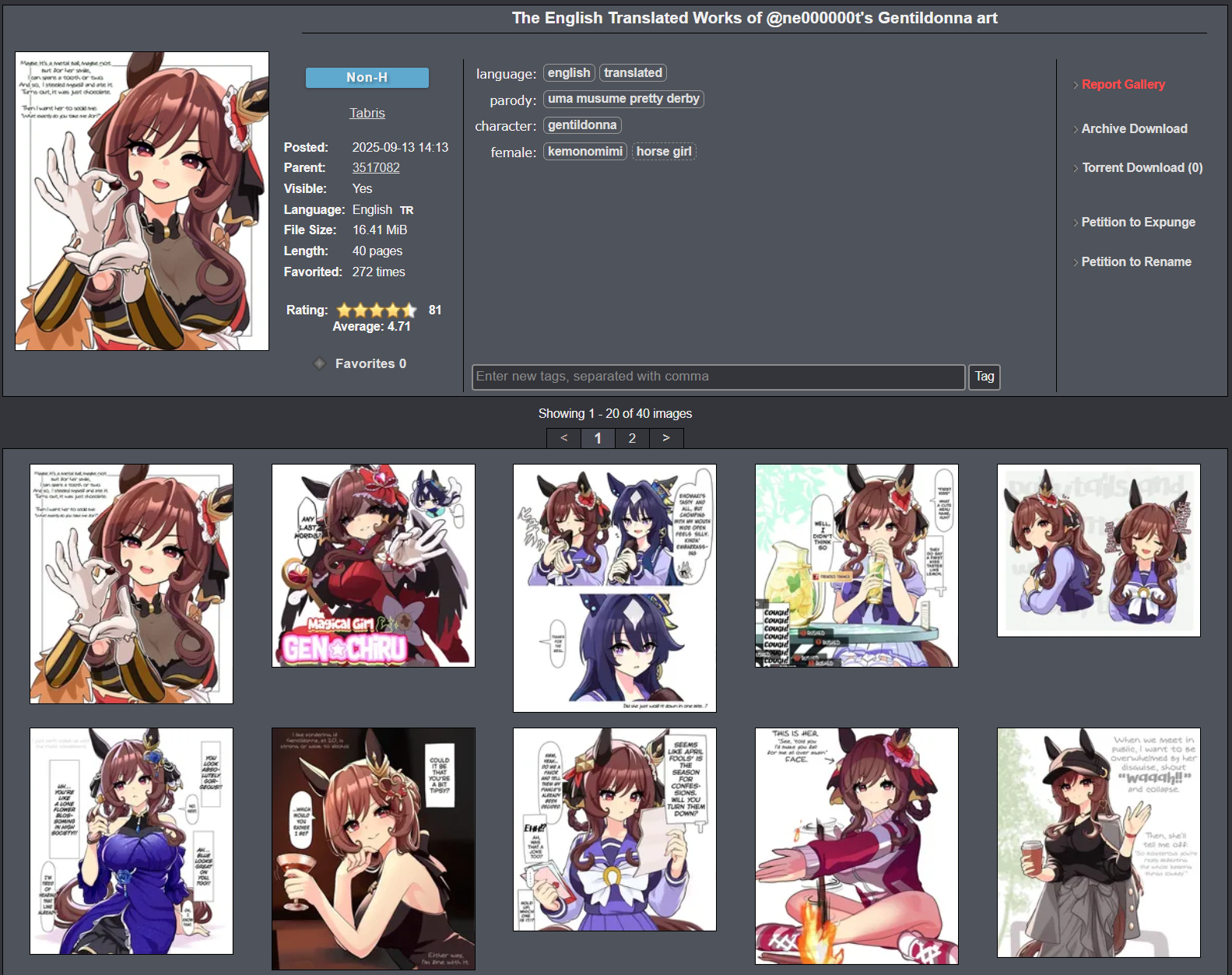Go to previous page with left arrow
Screen dimensions: 1232x975
[x=564, y=438]
